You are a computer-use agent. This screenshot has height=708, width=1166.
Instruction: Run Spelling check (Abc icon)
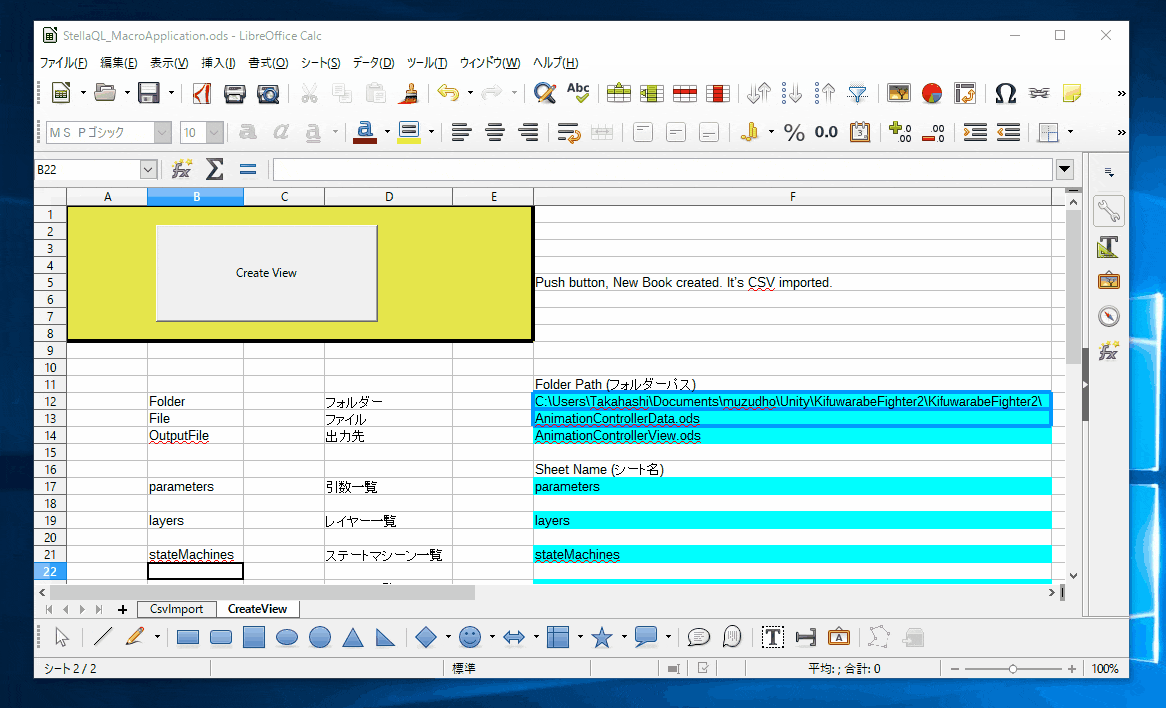pos(578,93)
